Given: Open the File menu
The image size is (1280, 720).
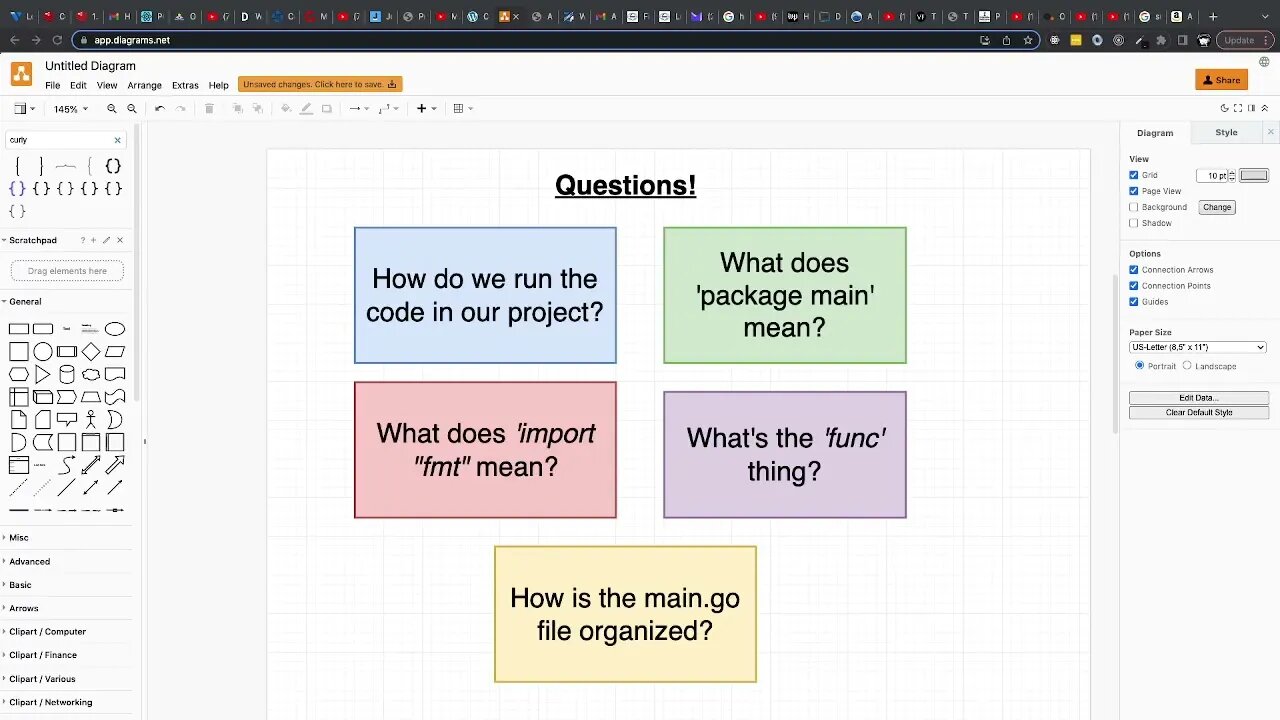Looking at the screenshot, I should click(52, 86).
